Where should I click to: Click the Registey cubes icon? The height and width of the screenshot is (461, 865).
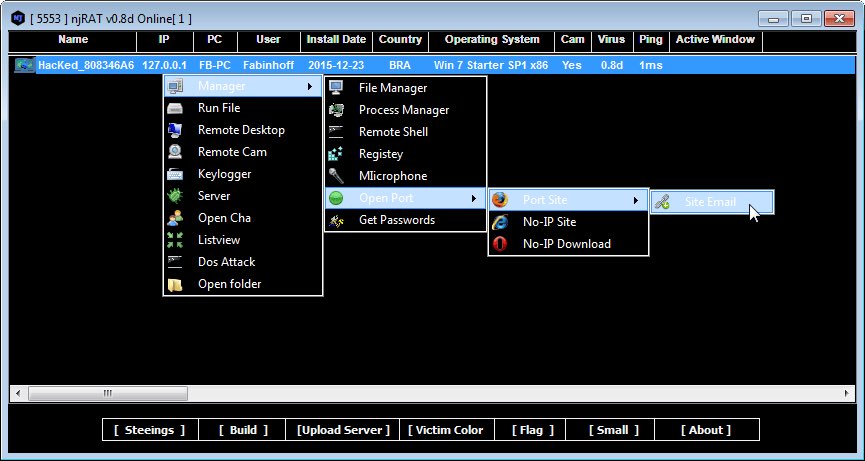coord(336,154)
